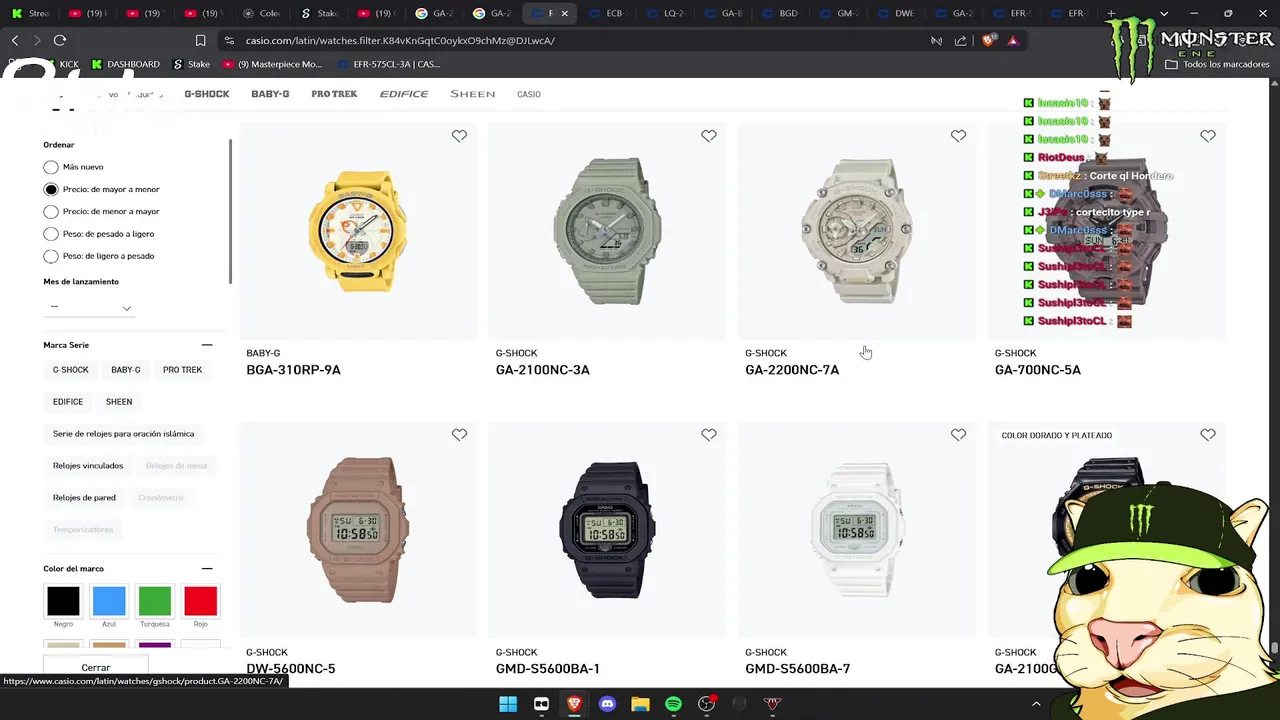Open EDIFICE in the top navigation
Image resolution: width=1280 pixels, height=720 pixels.
tap(404, 94)
